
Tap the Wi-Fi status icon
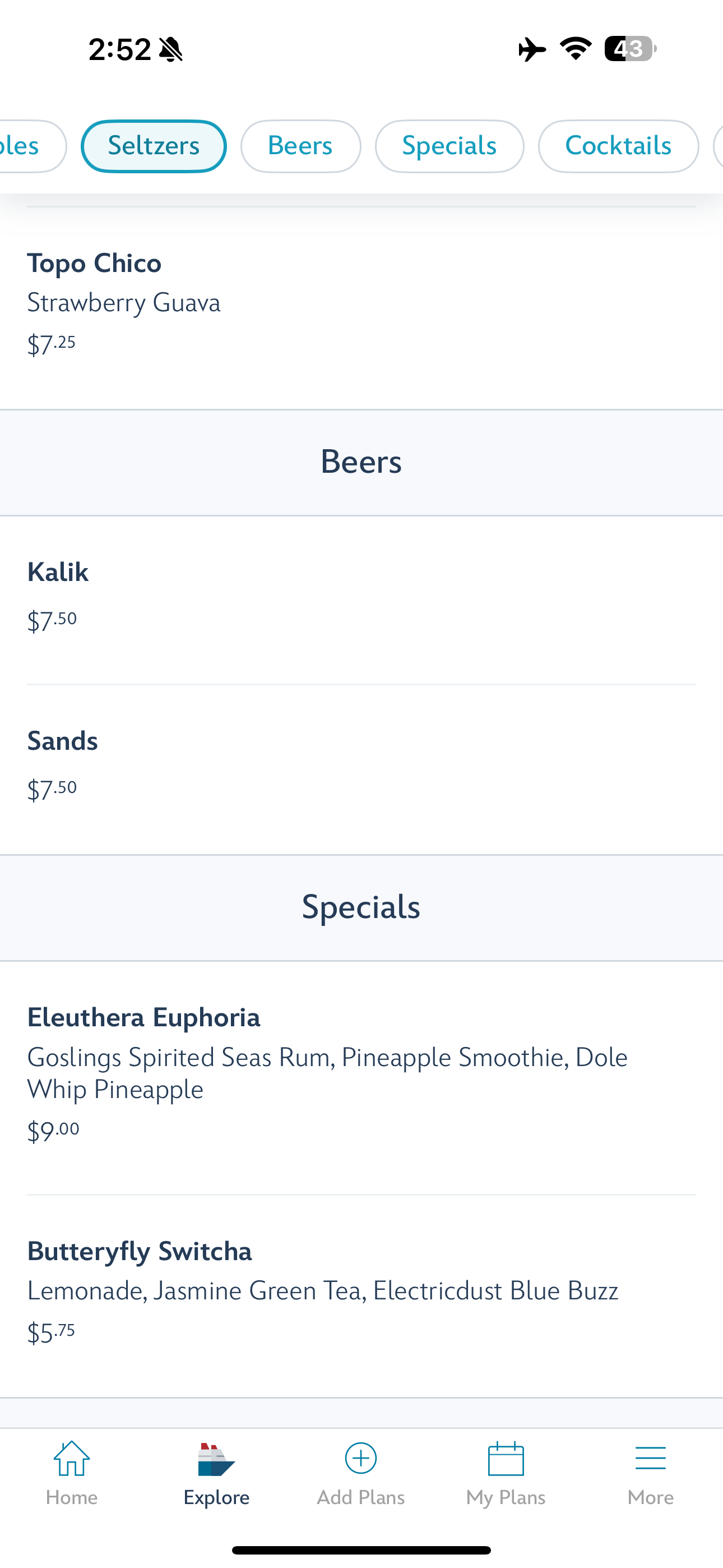pyautogui.click(x=576, y=49)
